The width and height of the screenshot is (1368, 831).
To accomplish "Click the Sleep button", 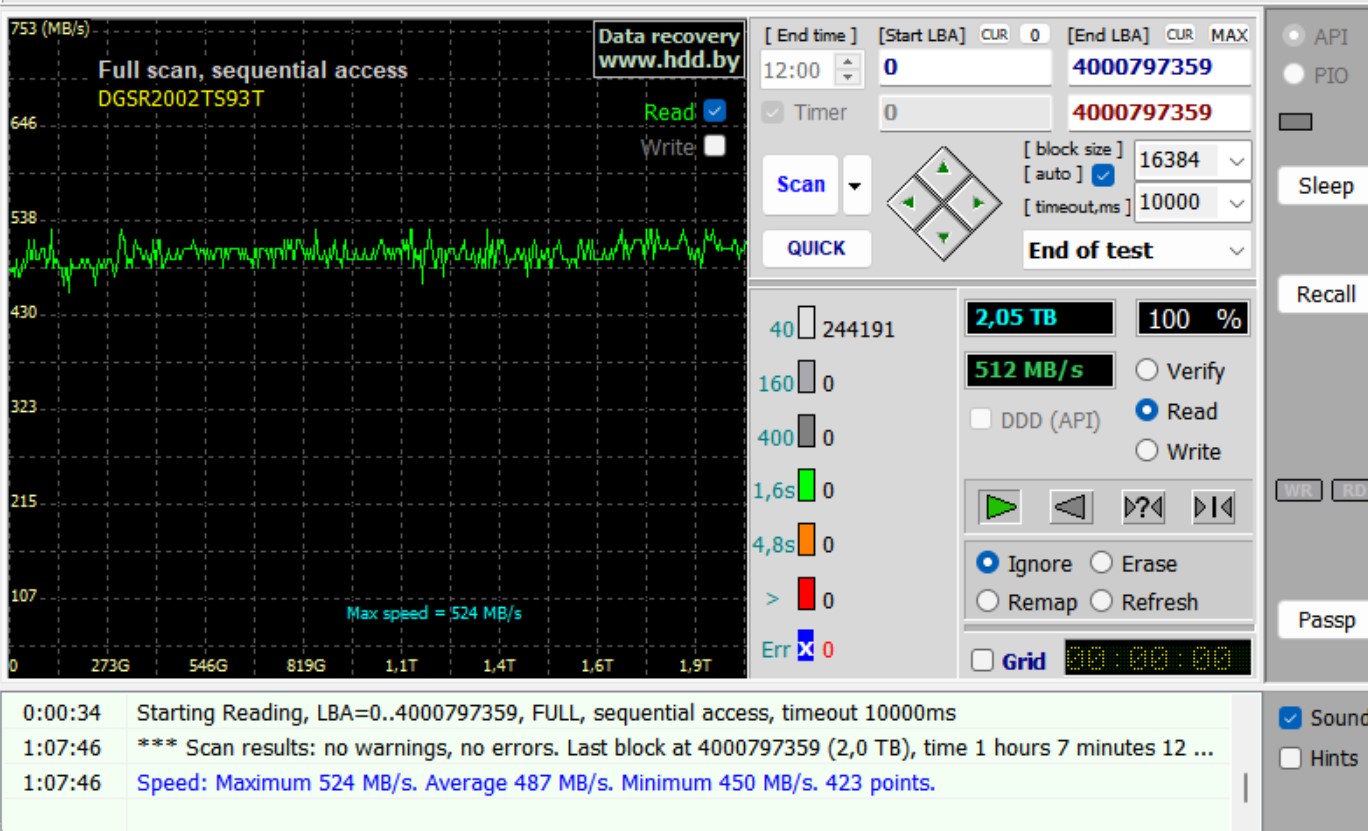I will tap(1323, 186).
